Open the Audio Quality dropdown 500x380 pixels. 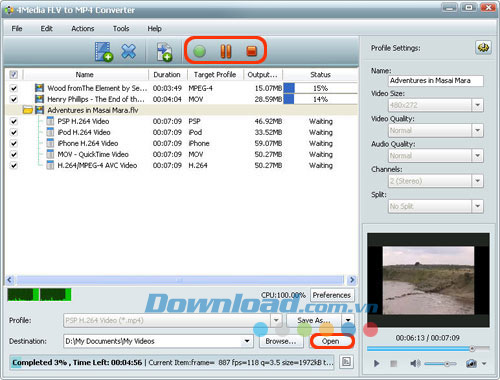[x=477, y=156]
